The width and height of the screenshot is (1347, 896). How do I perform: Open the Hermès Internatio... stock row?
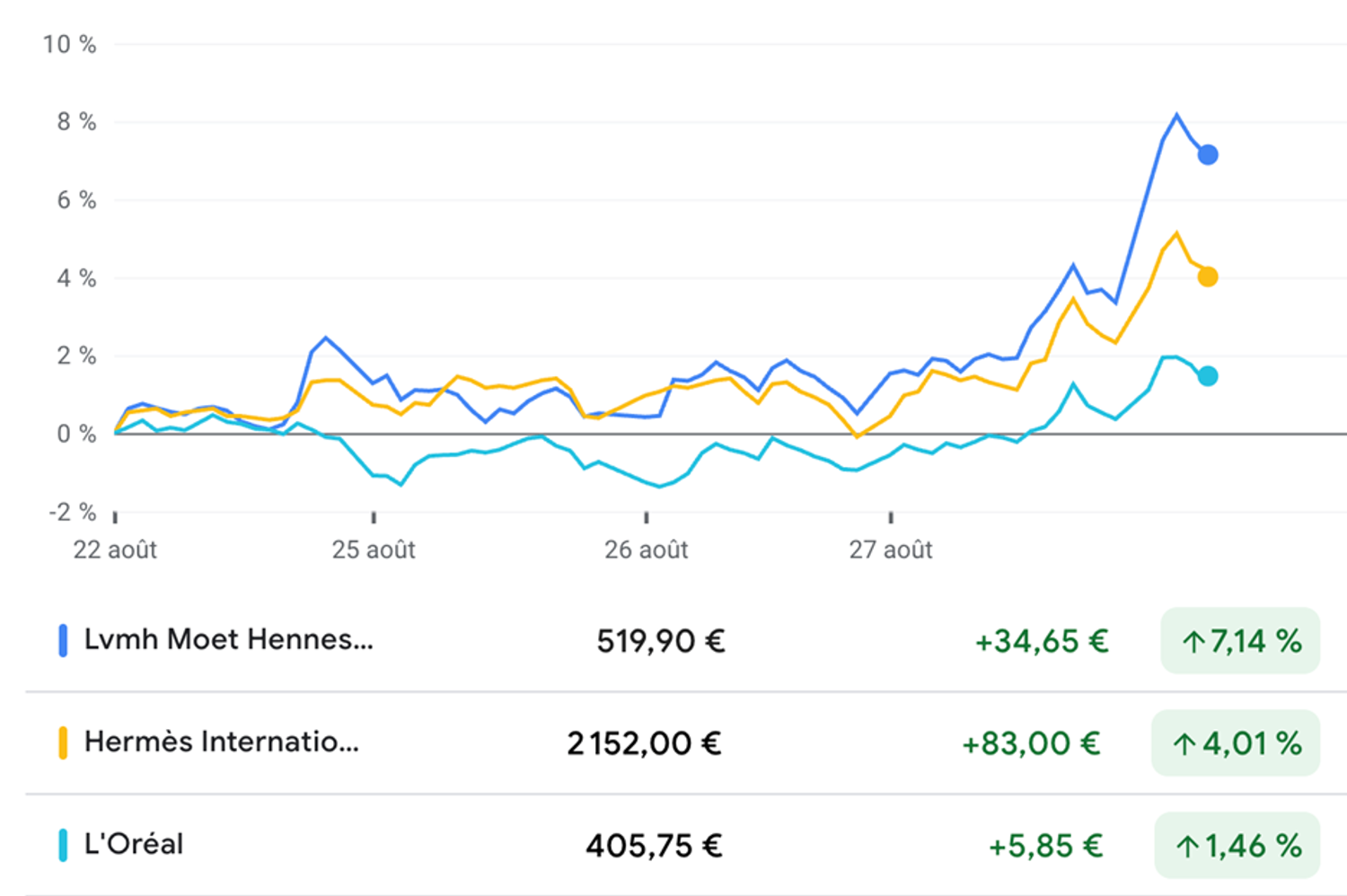click(x=686, y=743)
